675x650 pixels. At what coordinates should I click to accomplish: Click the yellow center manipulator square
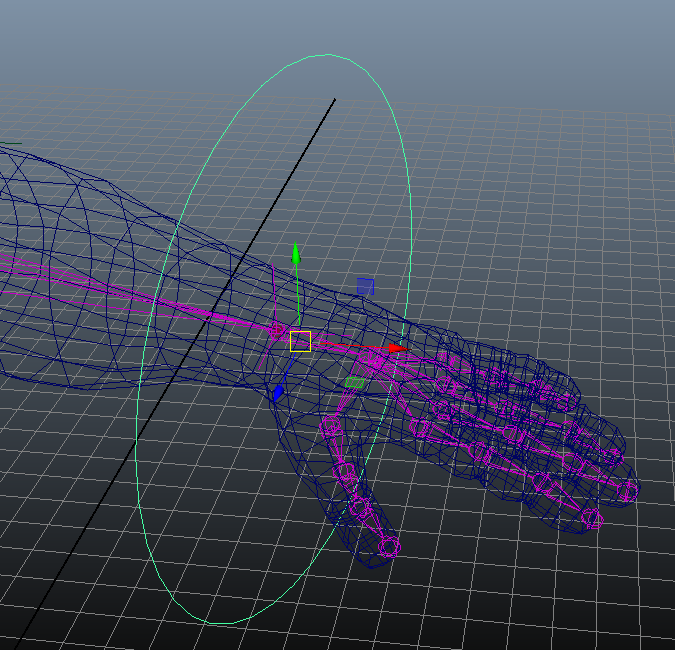(x=300, y=341)
